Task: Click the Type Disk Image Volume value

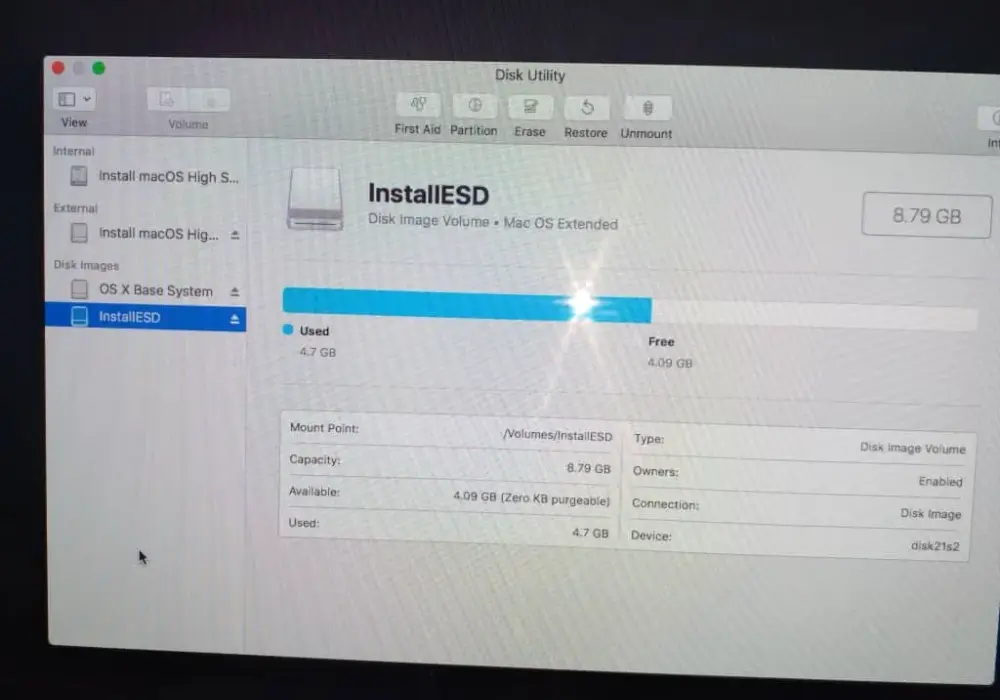Action: tap(913, 448)
